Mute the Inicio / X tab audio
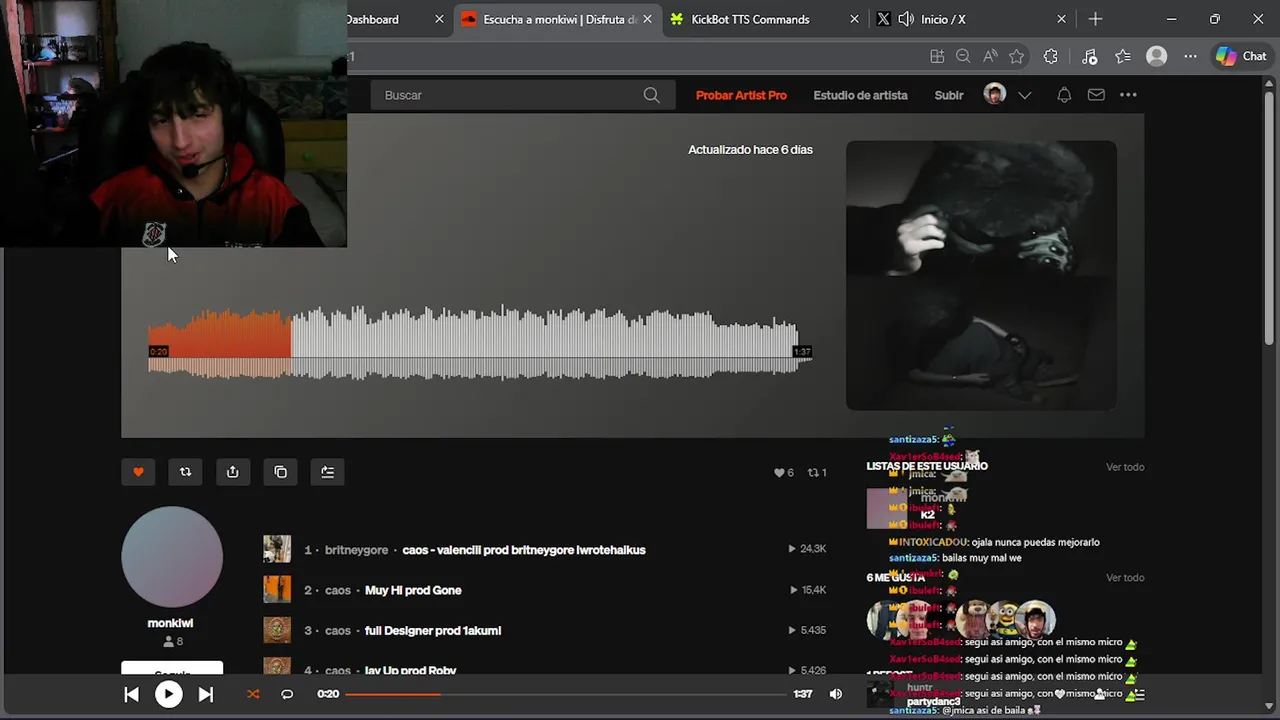 [906, 19]
